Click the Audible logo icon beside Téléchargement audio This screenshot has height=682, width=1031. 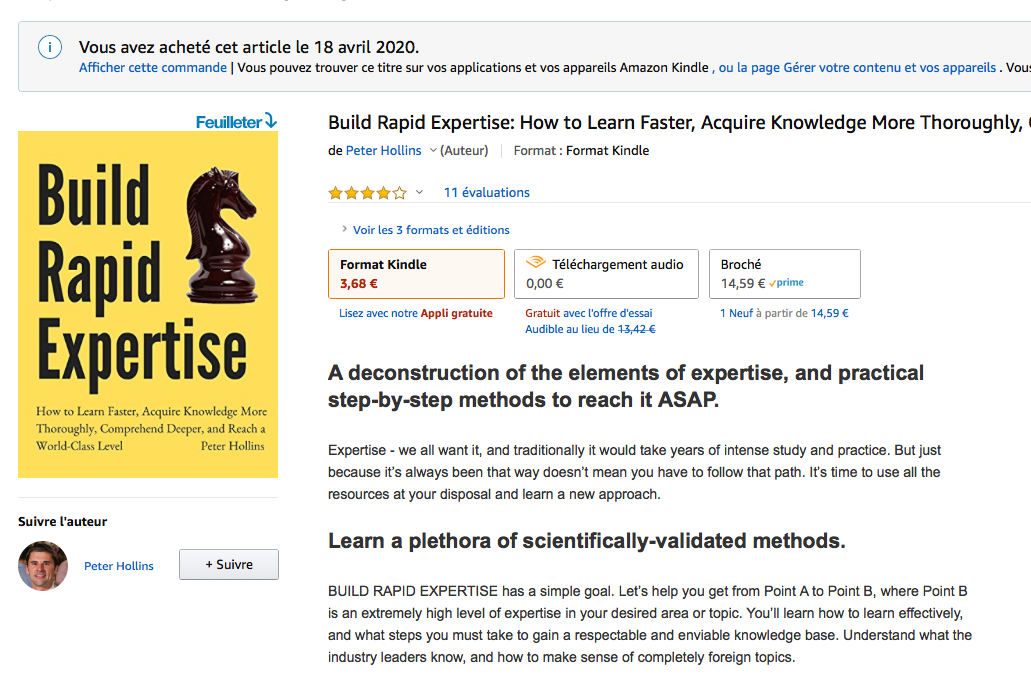pos(536,262)
